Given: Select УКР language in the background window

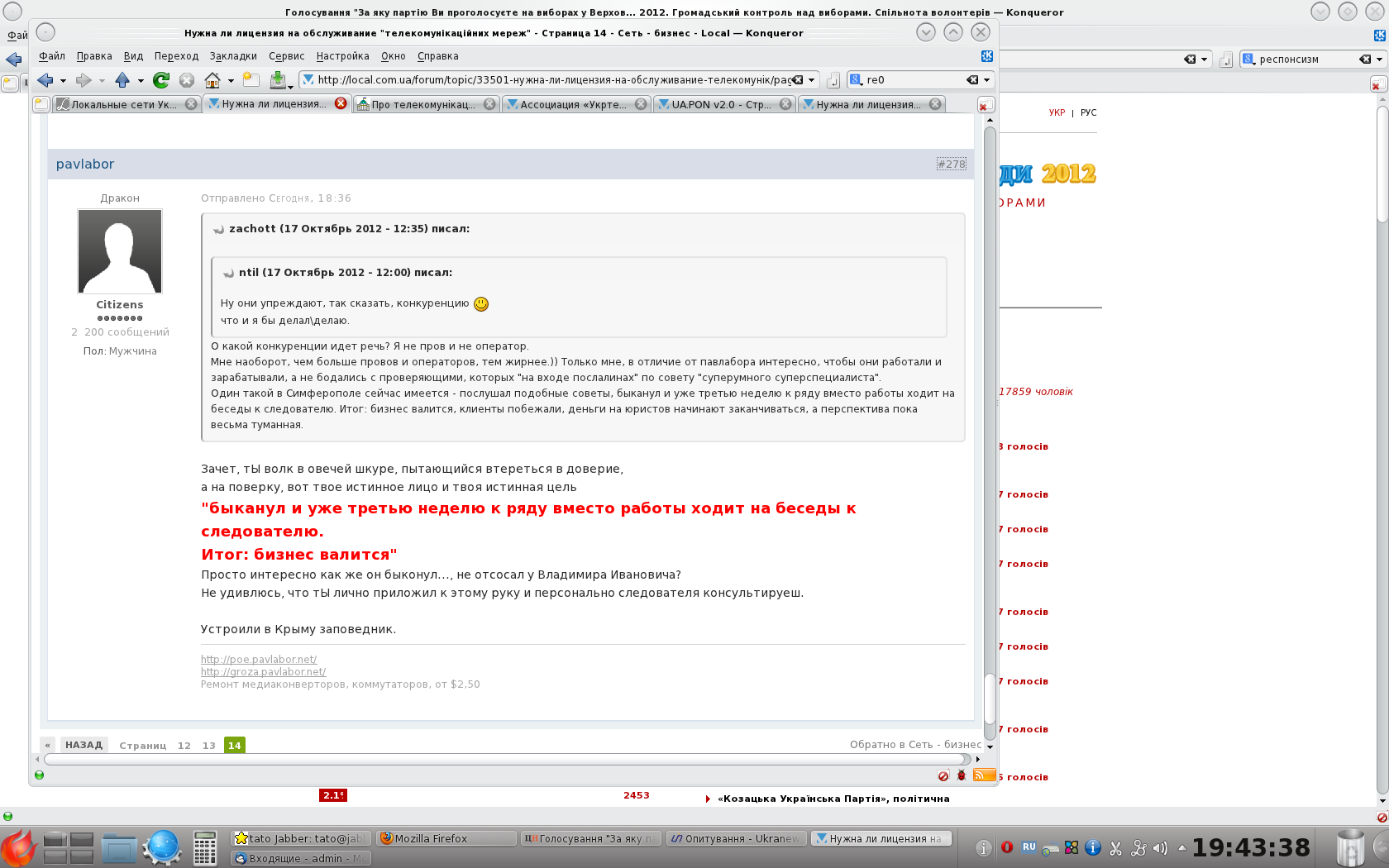Looking at the screenshot, I should coord(1057,112).
